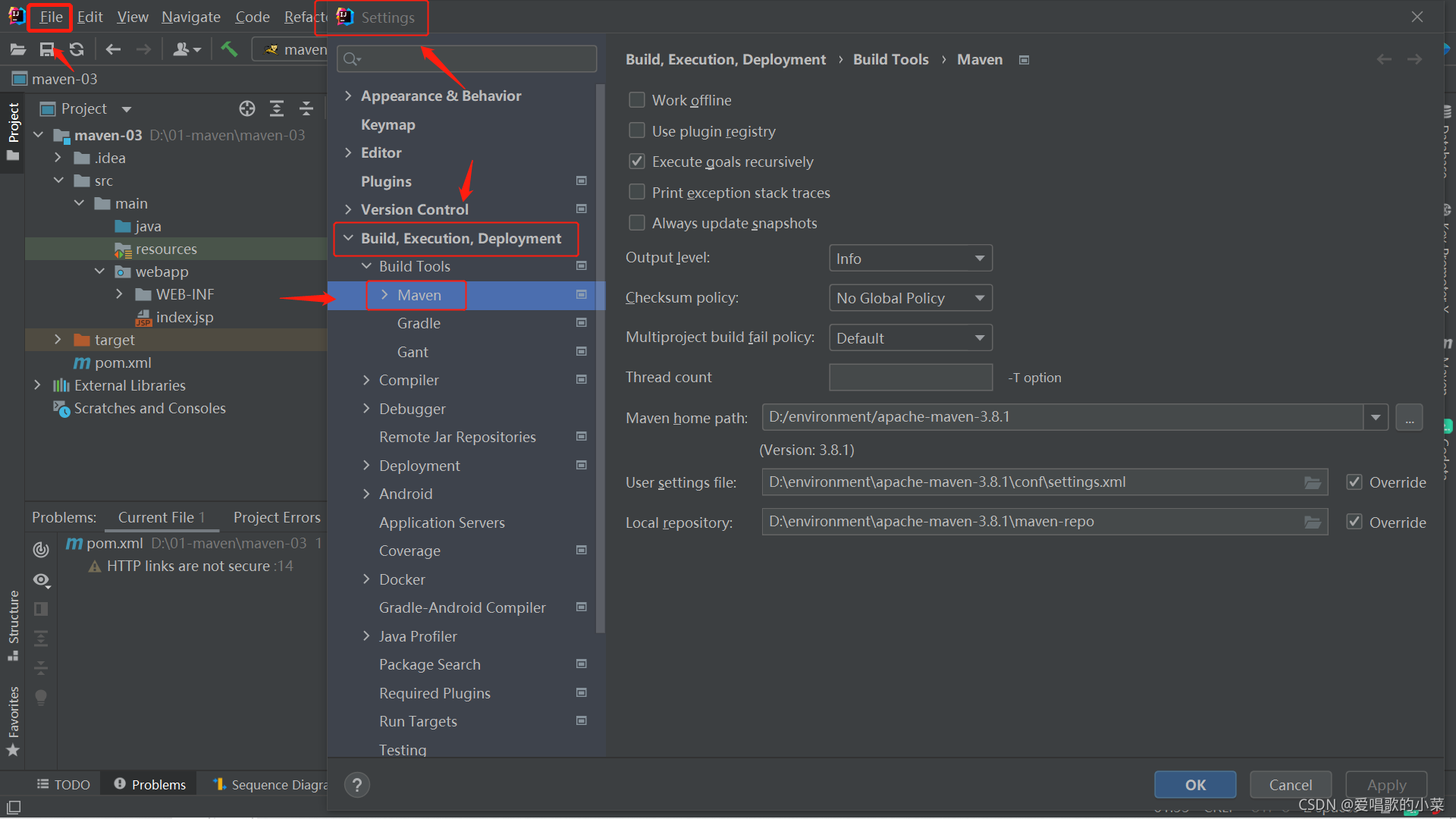Image resolution: width=1456 pixels, height=819 pixels.
Task: Click the ellipsis button beside Maven home path
Action: (1409, 418)
